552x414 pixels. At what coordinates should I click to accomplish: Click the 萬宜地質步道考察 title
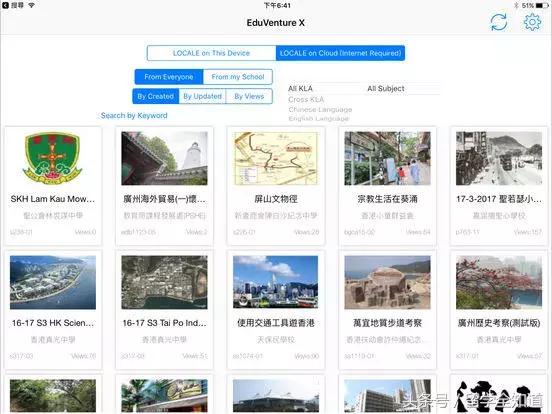coord(387,323)
